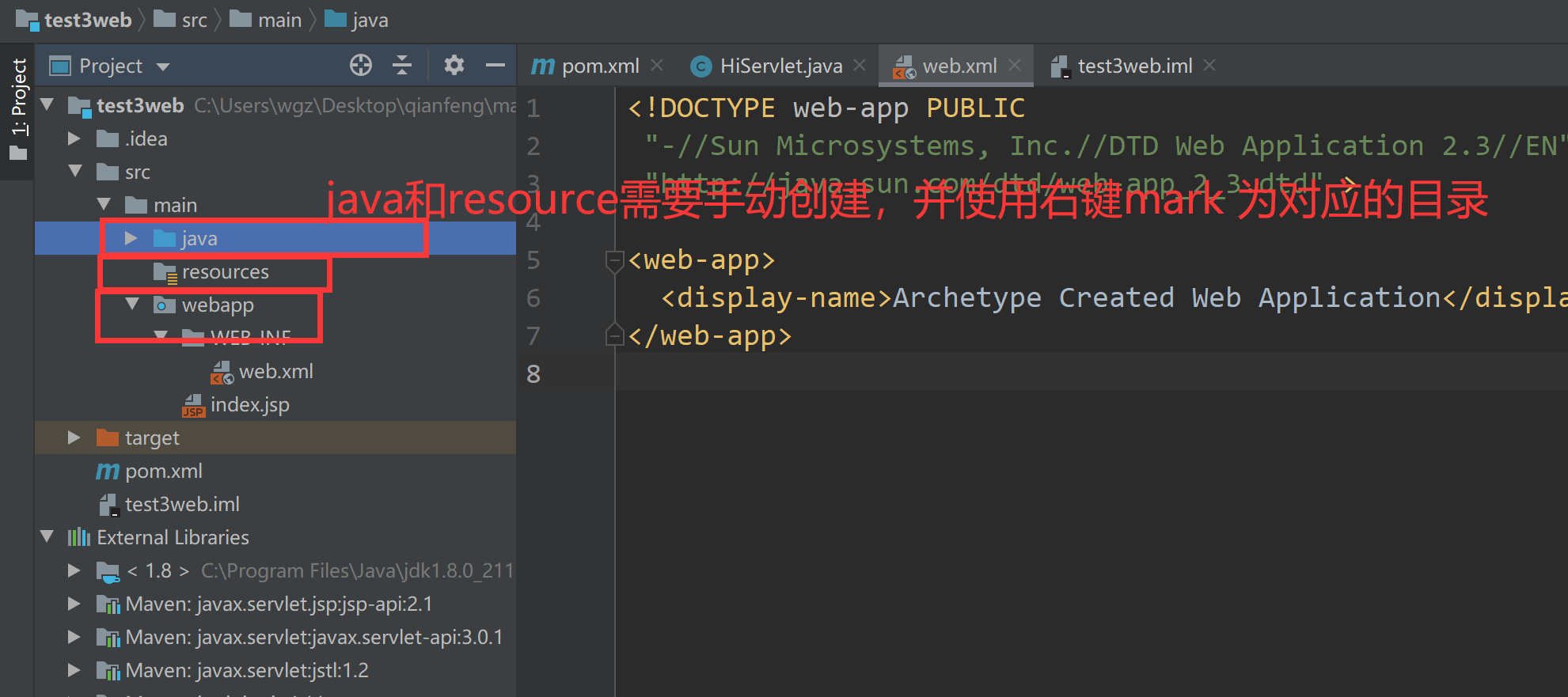
Task: Open the Project view dropdown arrow
Action: (163, 66)
